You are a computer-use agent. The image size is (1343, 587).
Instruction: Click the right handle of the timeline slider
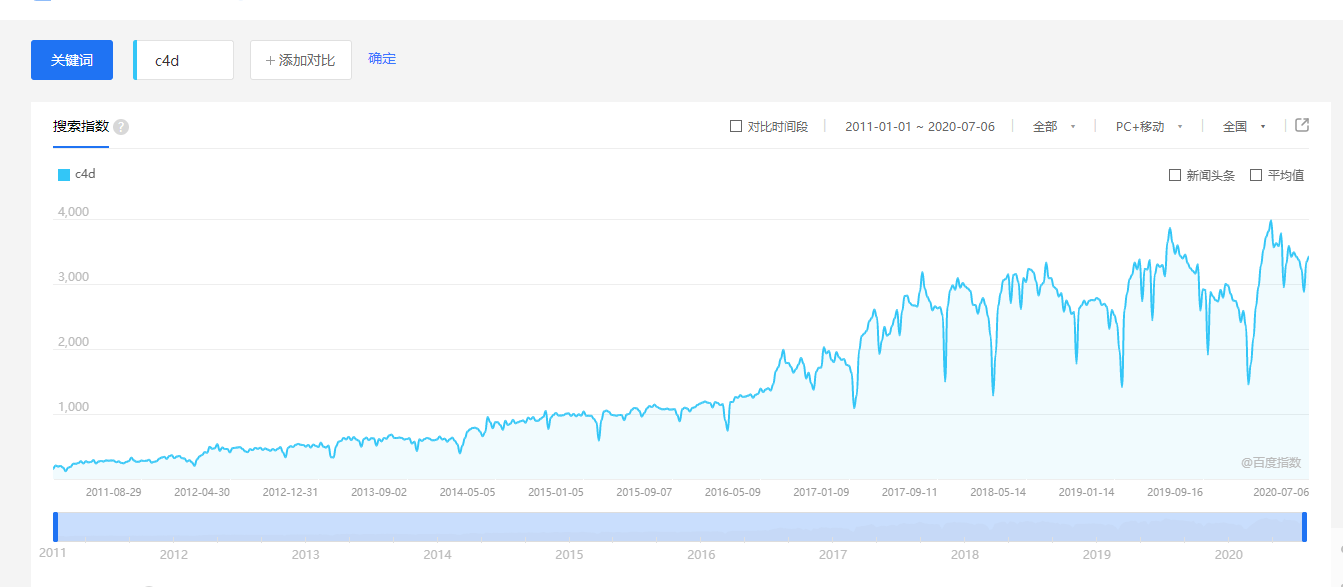click(x=1304, y=527)
